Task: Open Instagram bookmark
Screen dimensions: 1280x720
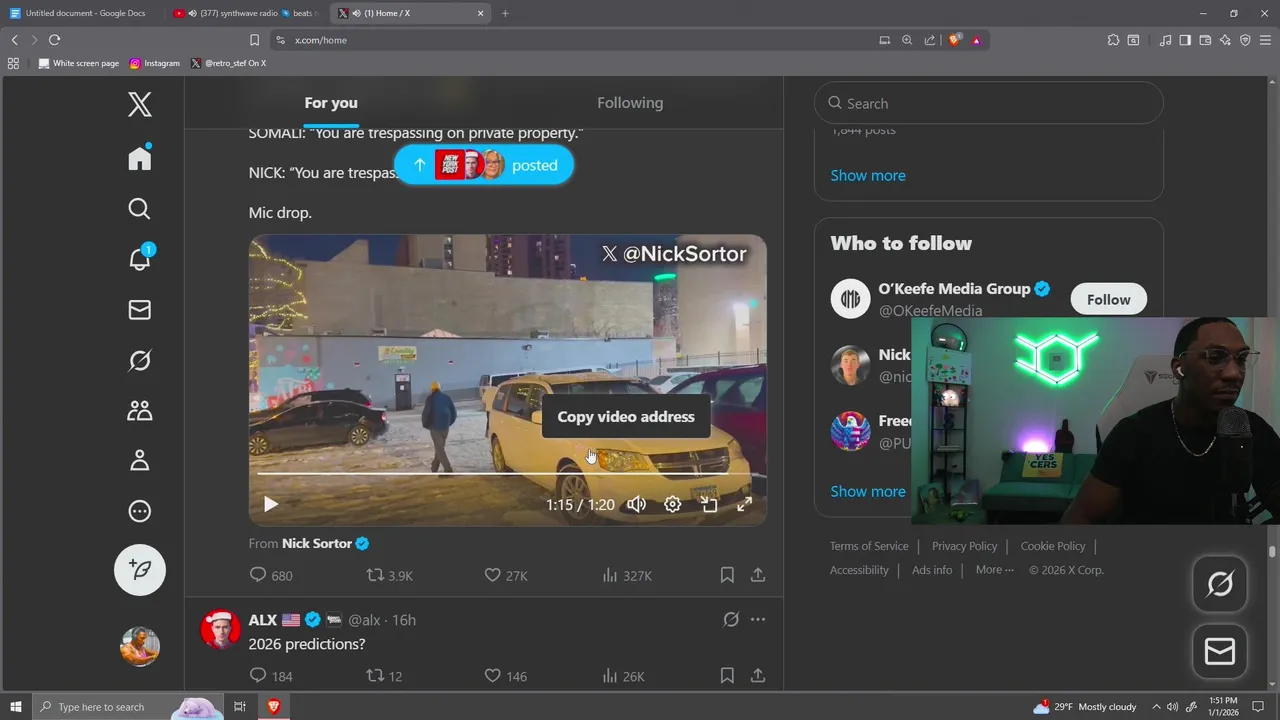Action: click(x=155, y=63)
